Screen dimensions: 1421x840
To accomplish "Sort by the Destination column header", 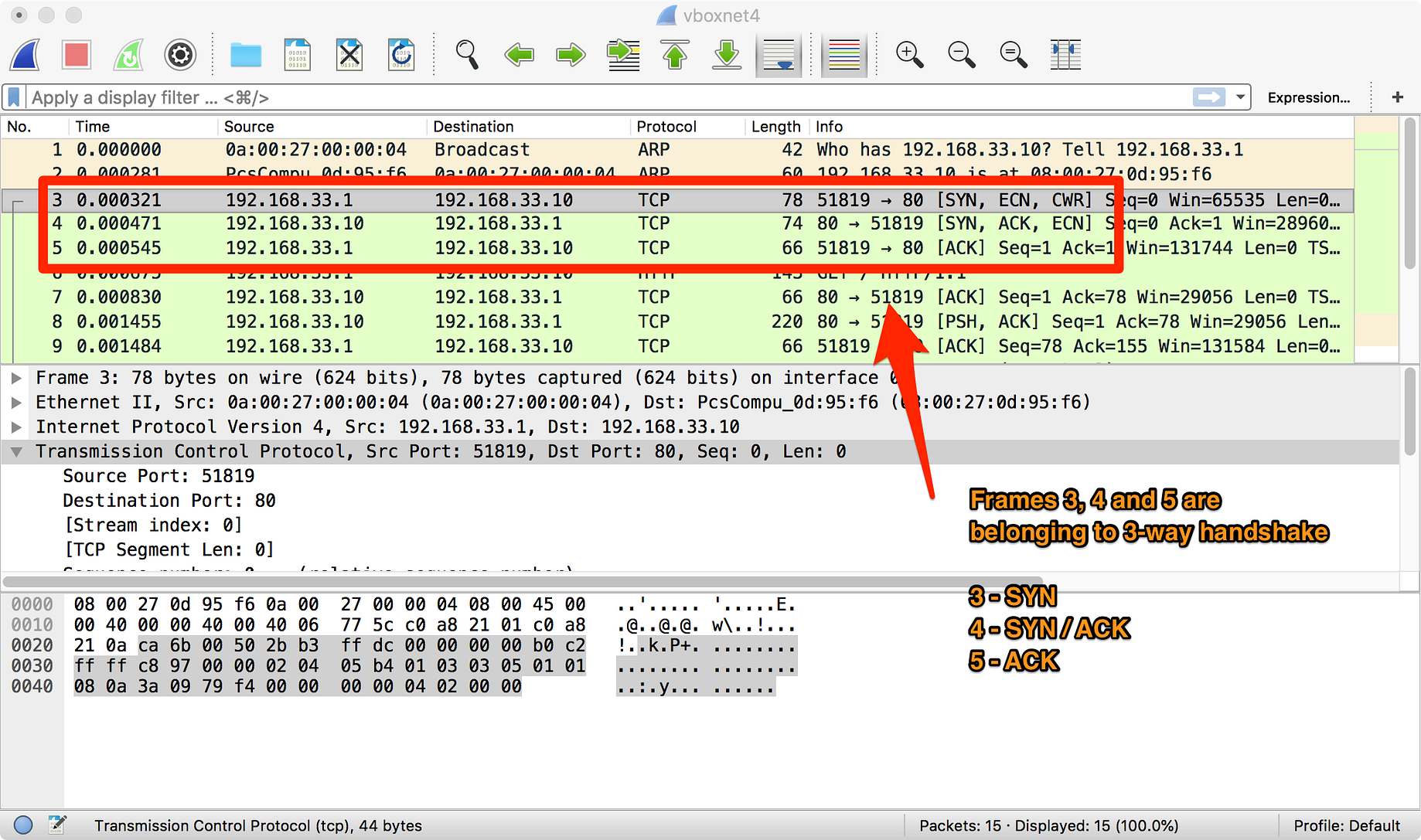I will [x=529, y=127].
